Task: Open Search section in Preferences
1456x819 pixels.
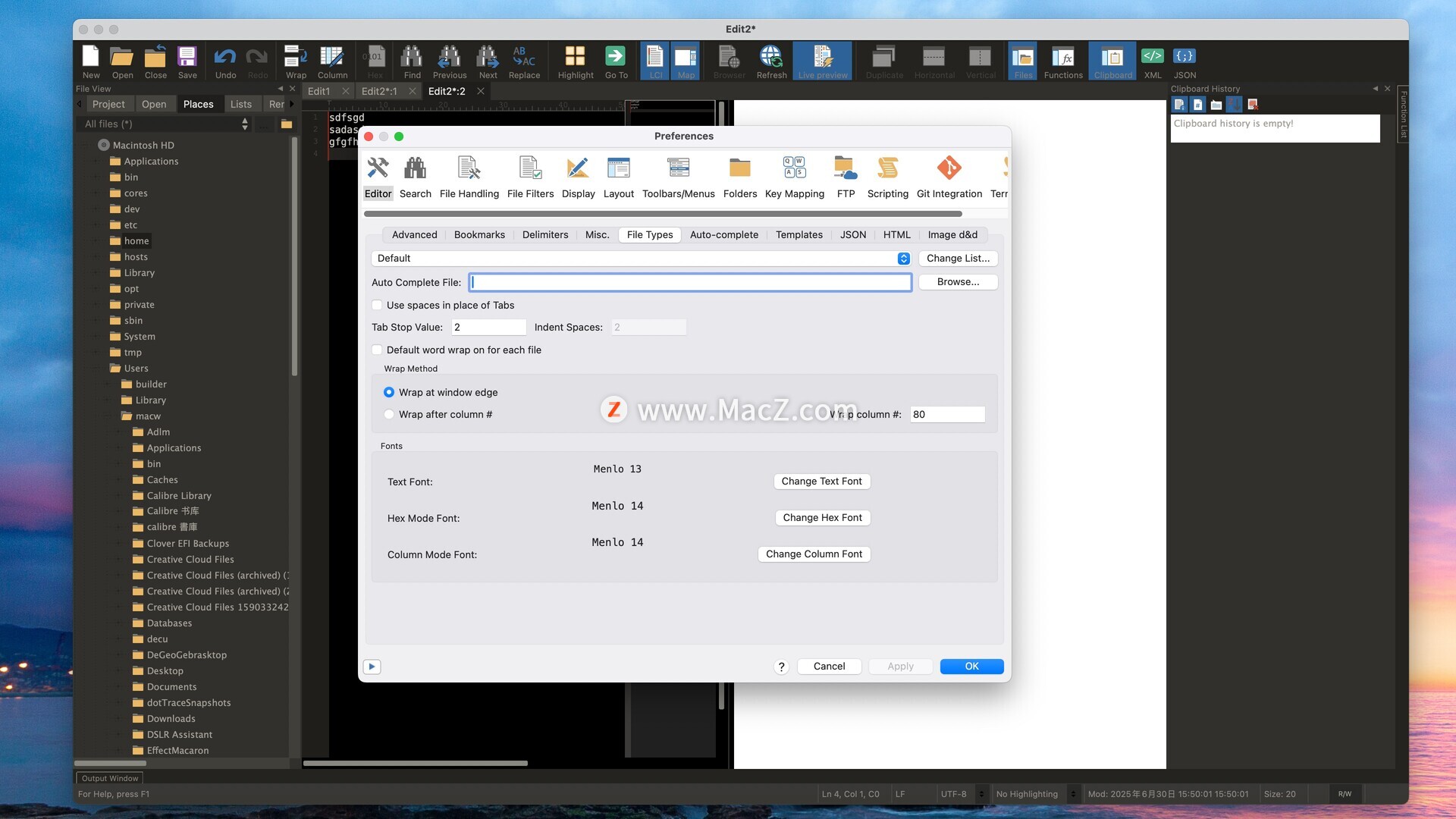Action: tap(415, 177)
